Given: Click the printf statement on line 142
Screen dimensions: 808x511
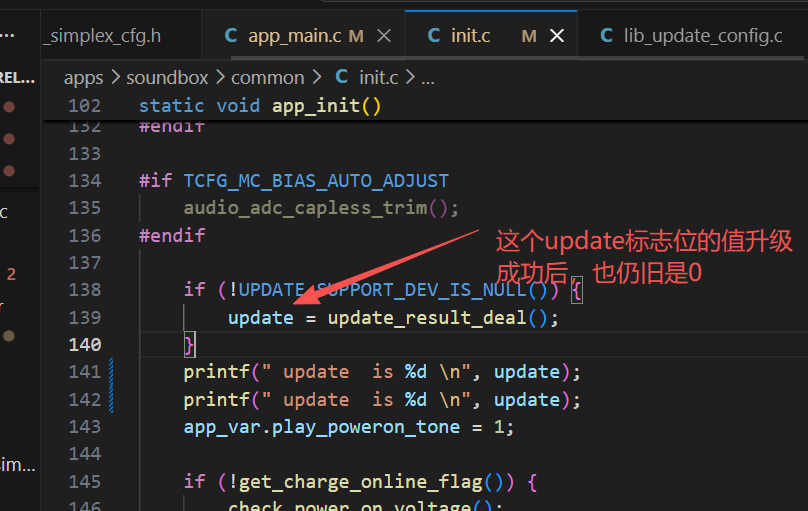Looking at the screenshot, I should click(x=382, y=400).
